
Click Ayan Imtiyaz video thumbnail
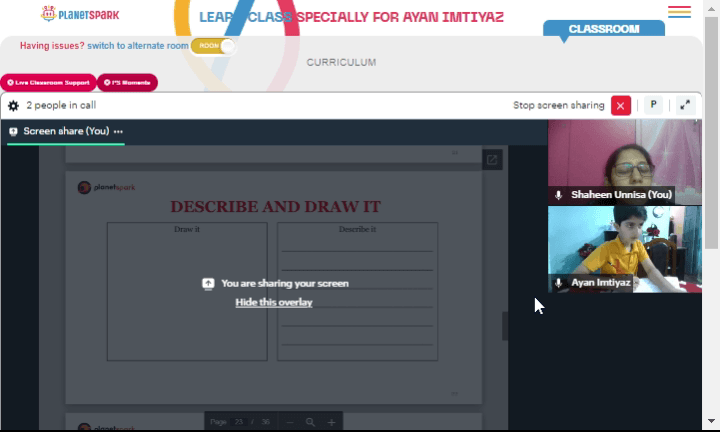pos(624,249)
